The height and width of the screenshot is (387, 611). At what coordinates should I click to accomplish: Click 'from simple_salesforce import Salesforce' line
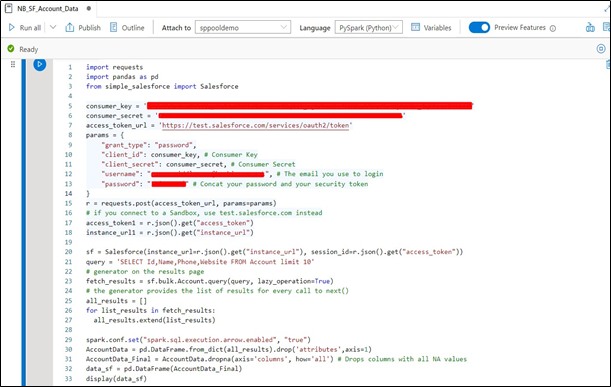162,87
